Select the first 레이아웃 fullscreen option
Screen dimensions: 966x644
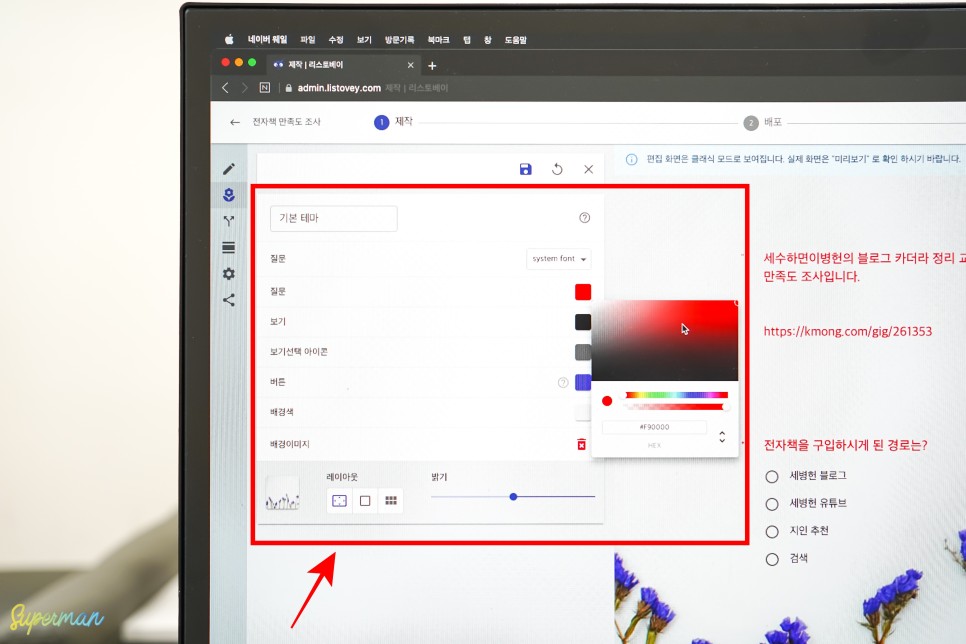[339, 500]
